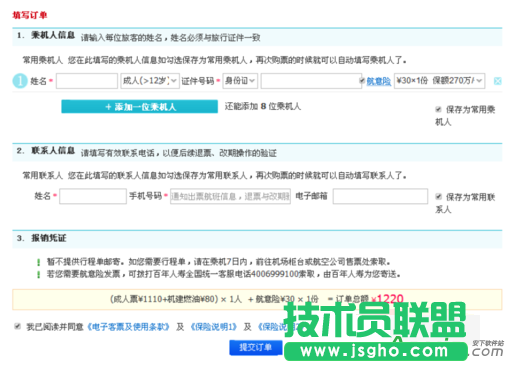Click the contact name input field
This screenshot has width=511, height=367.
pyautogui.click(x=93, y=196)
